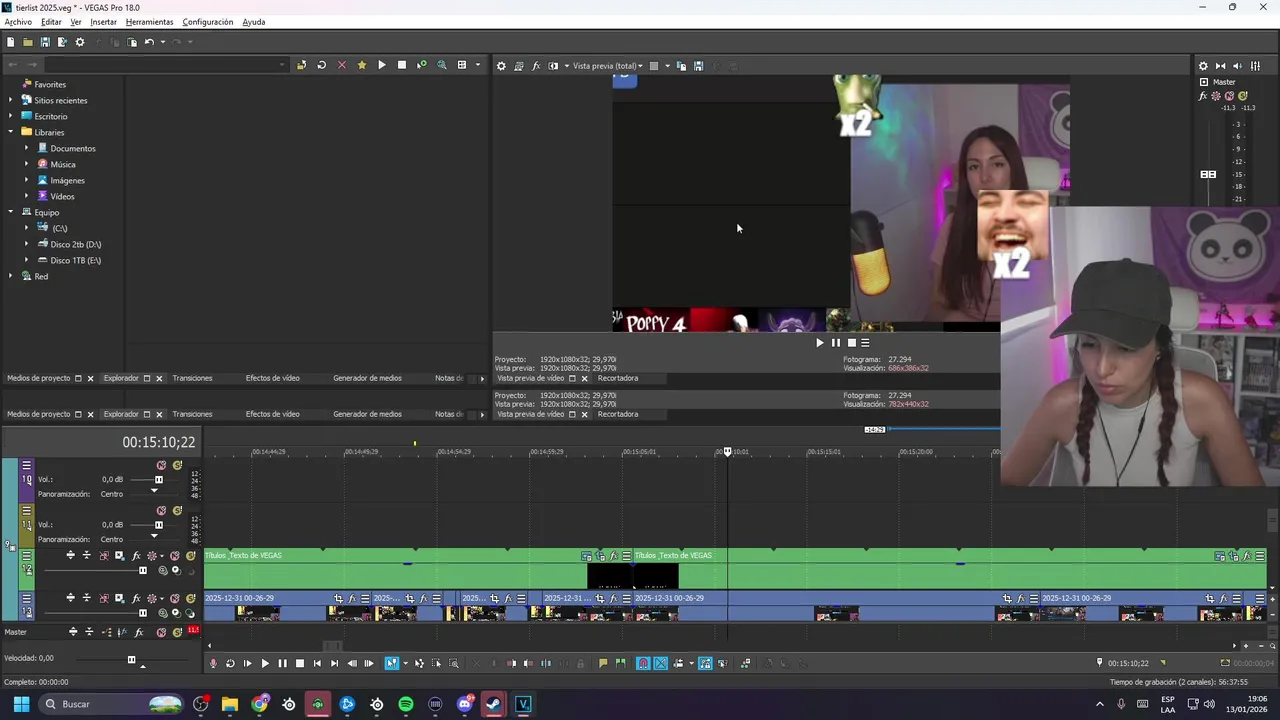Open track FX on video track 12
This screenshot has width=1280, height=720.
click(x=136, y=556)
